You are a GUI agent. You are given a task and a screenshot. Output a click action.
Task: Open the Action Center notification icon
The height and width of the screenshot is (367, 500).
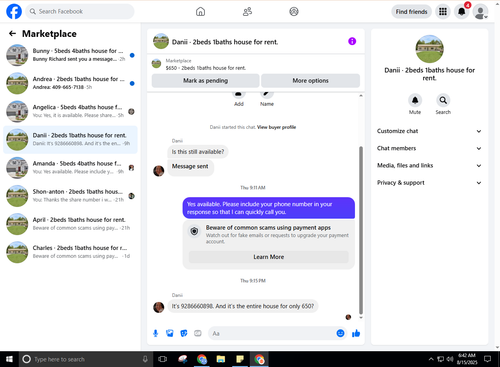pos(488,359)
